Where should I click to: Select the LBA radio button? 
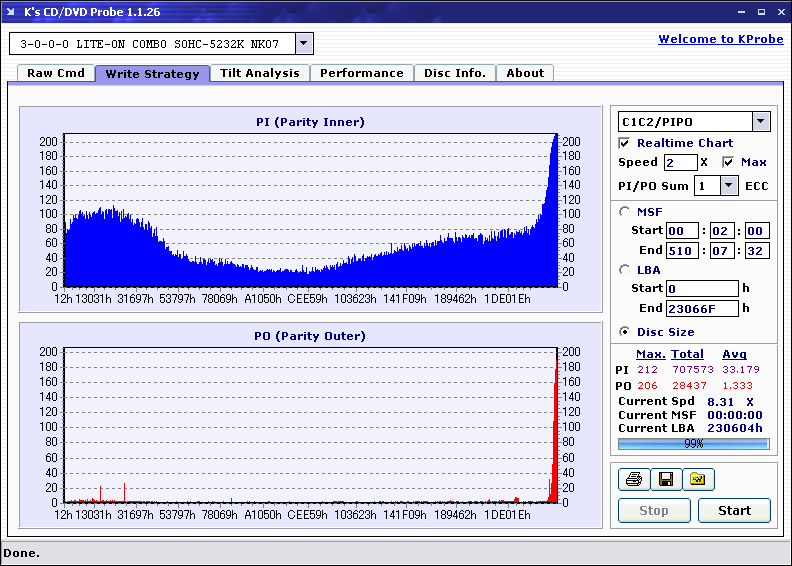(625, 269)
